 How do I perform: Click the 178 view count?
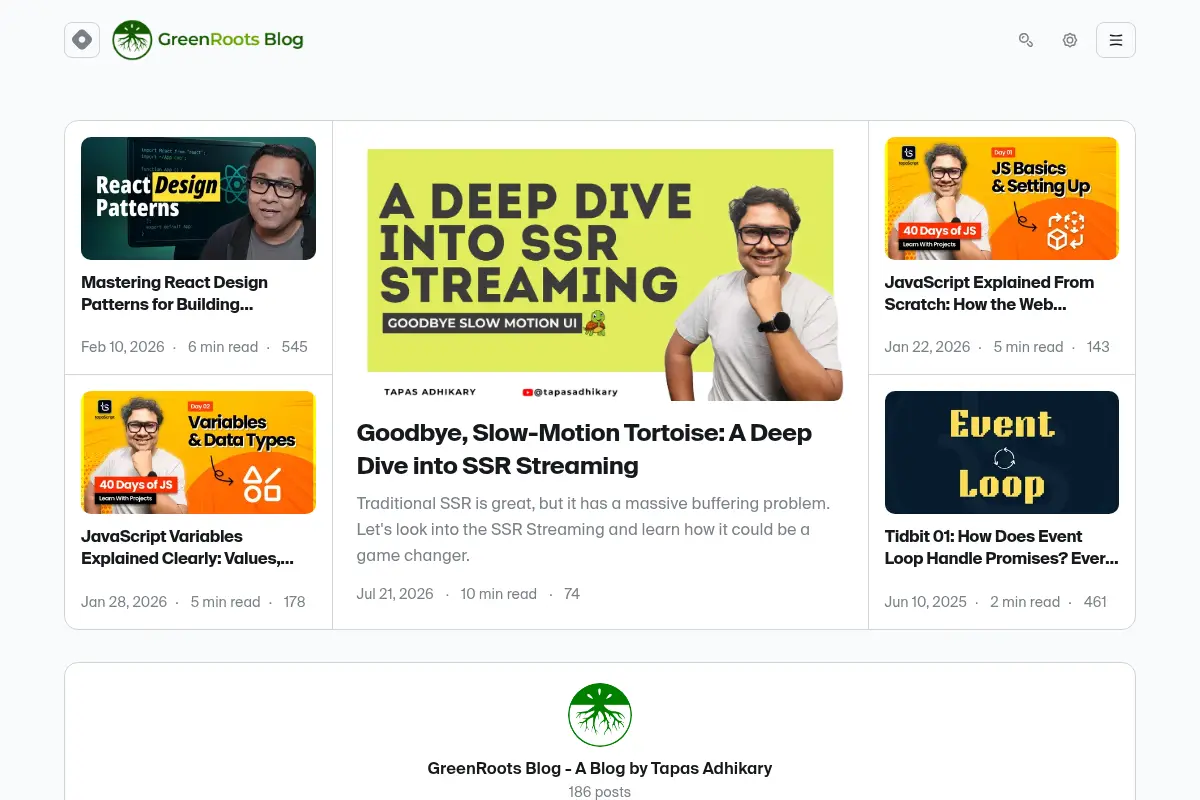point(294,602)
